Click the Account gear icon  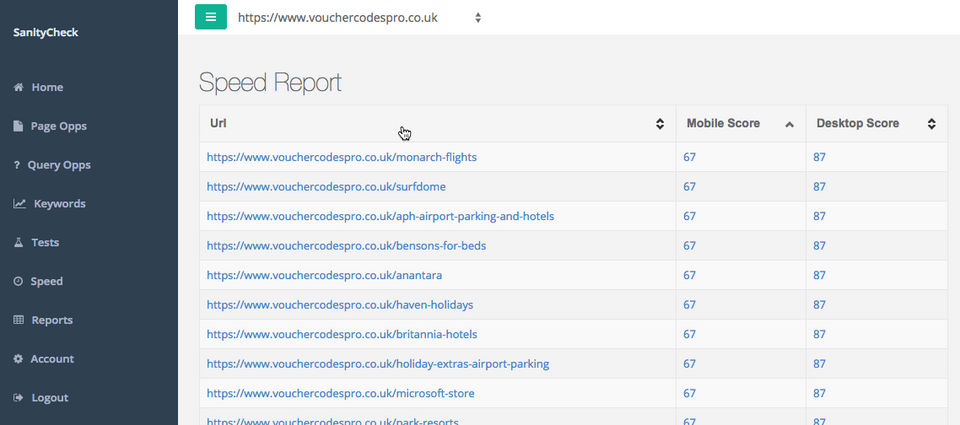[18, 359]
